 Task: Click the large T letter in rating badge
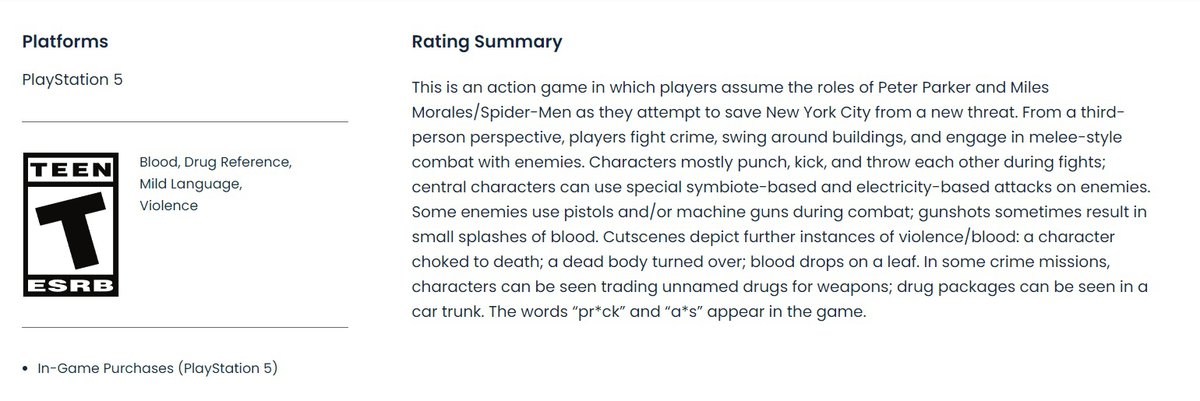coord(70,227)
